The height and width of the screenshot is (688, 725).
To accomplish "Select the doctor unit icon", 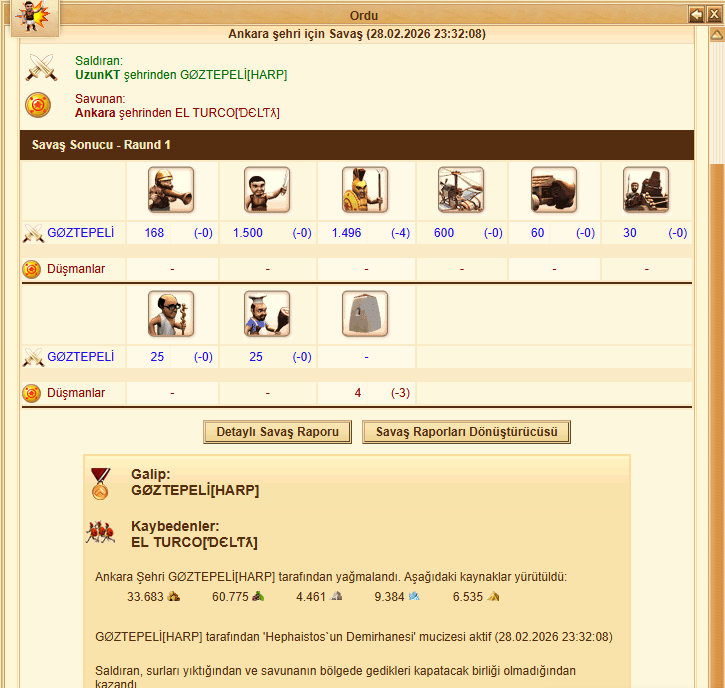I will point(171,313).
